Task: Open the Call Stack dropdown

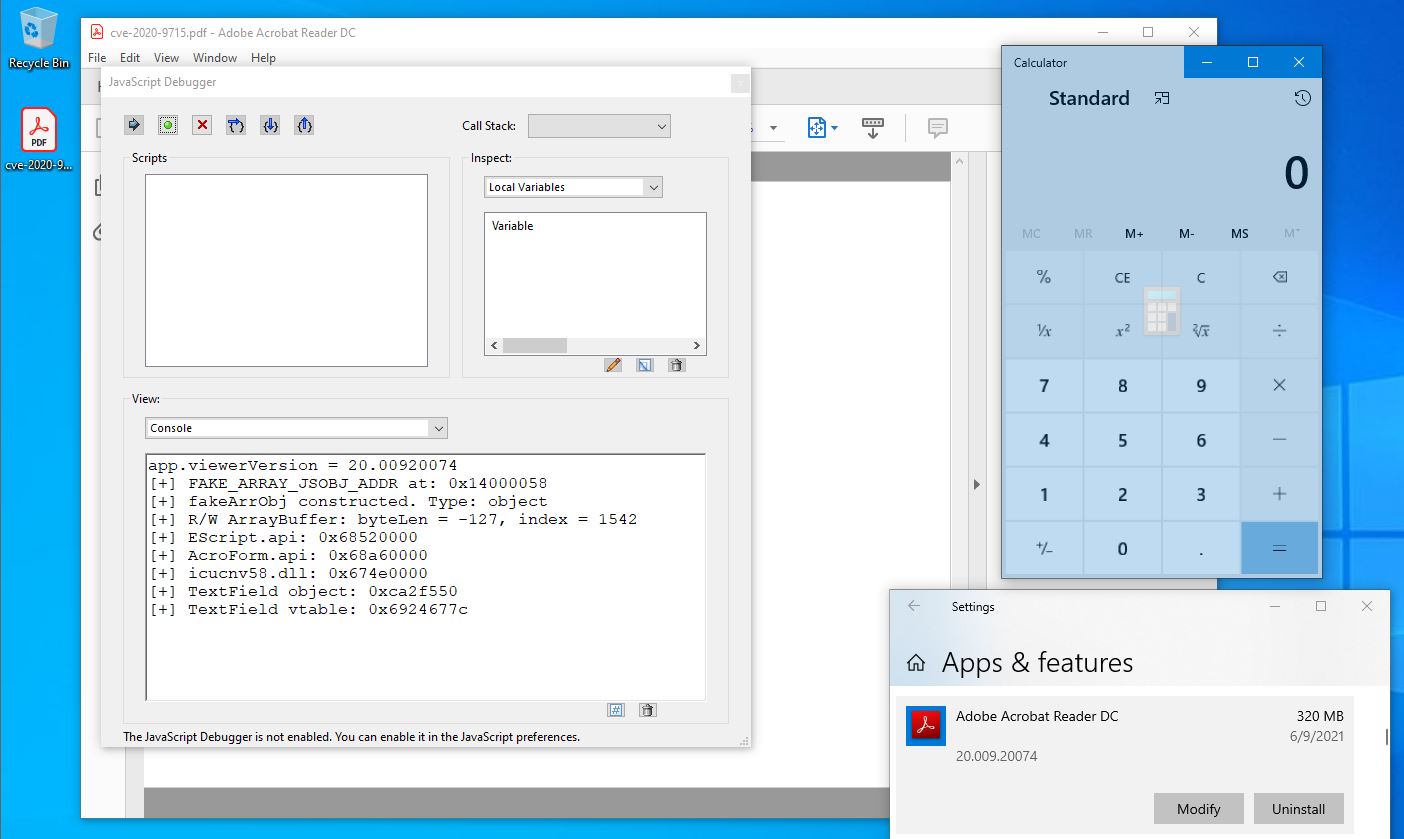Action: (x=599, y=126)
